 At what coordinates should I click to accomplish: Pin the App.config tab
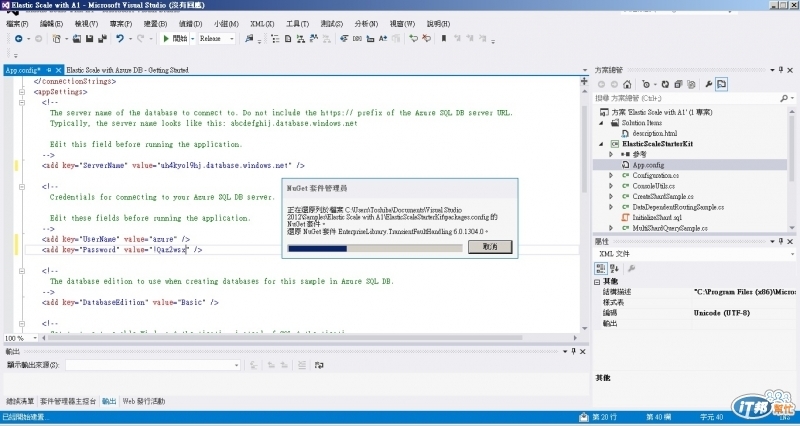point(49,70)
